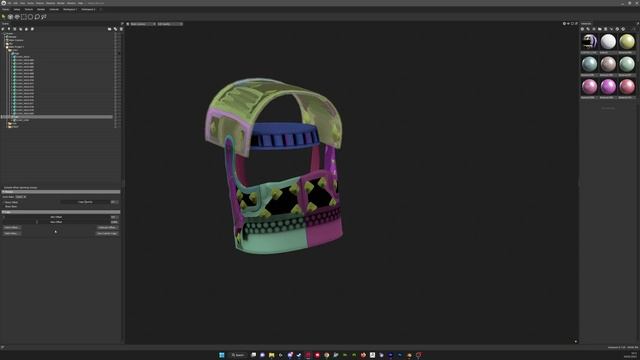
Task: Open the Material menu
Action: tap(40, 3)
